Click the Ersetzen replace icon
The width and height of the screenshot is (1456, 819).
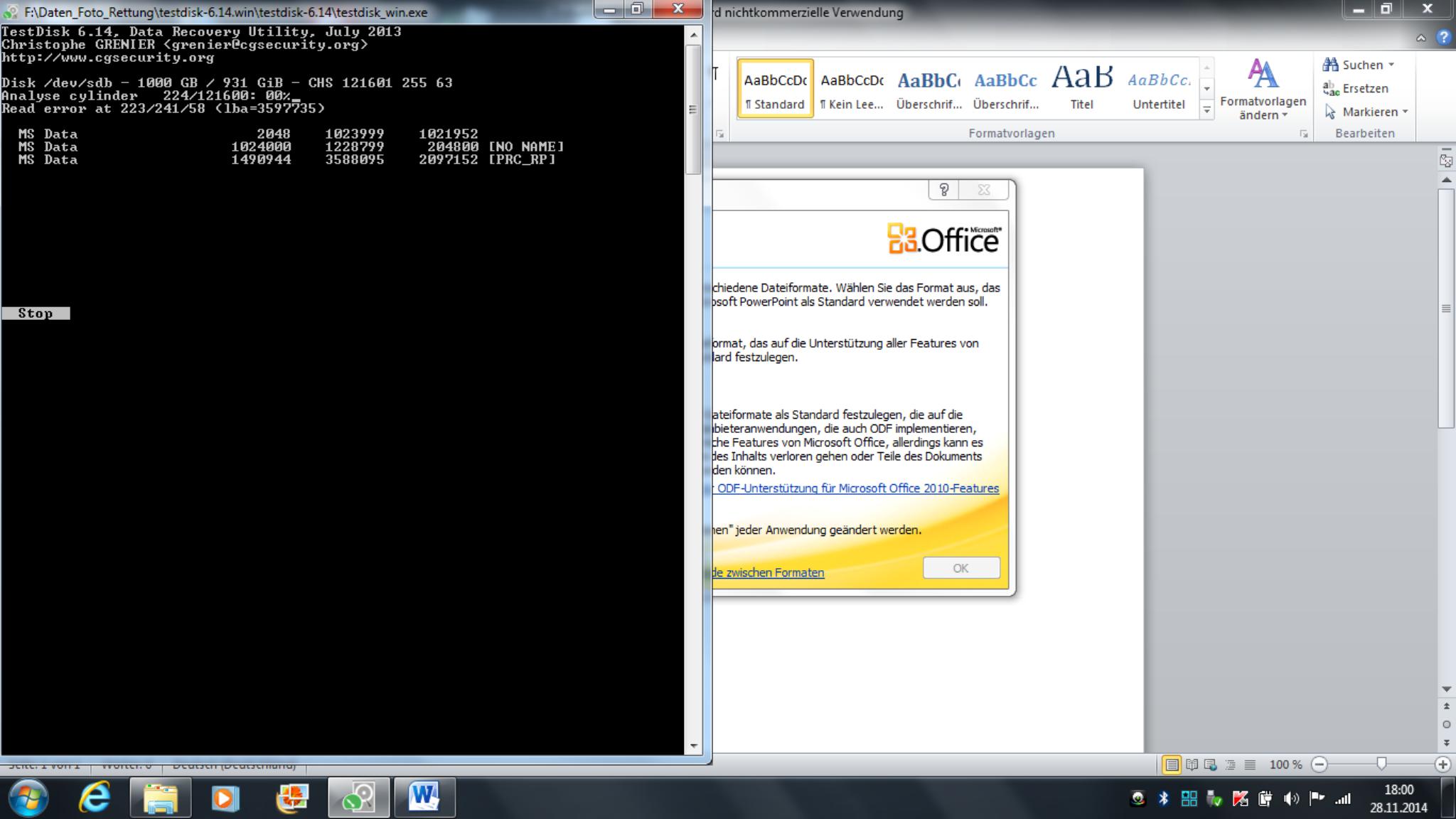coord(1330,88)
